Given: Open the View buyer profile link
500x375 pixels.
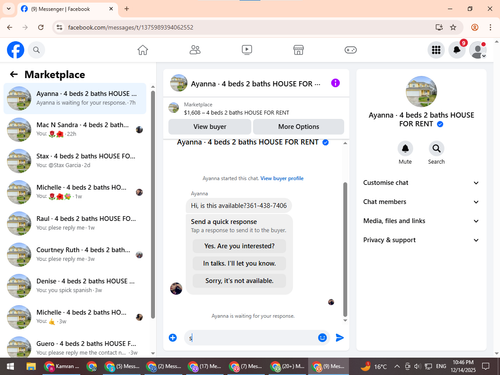Looking at the screenshot, I should coord(282,178).
